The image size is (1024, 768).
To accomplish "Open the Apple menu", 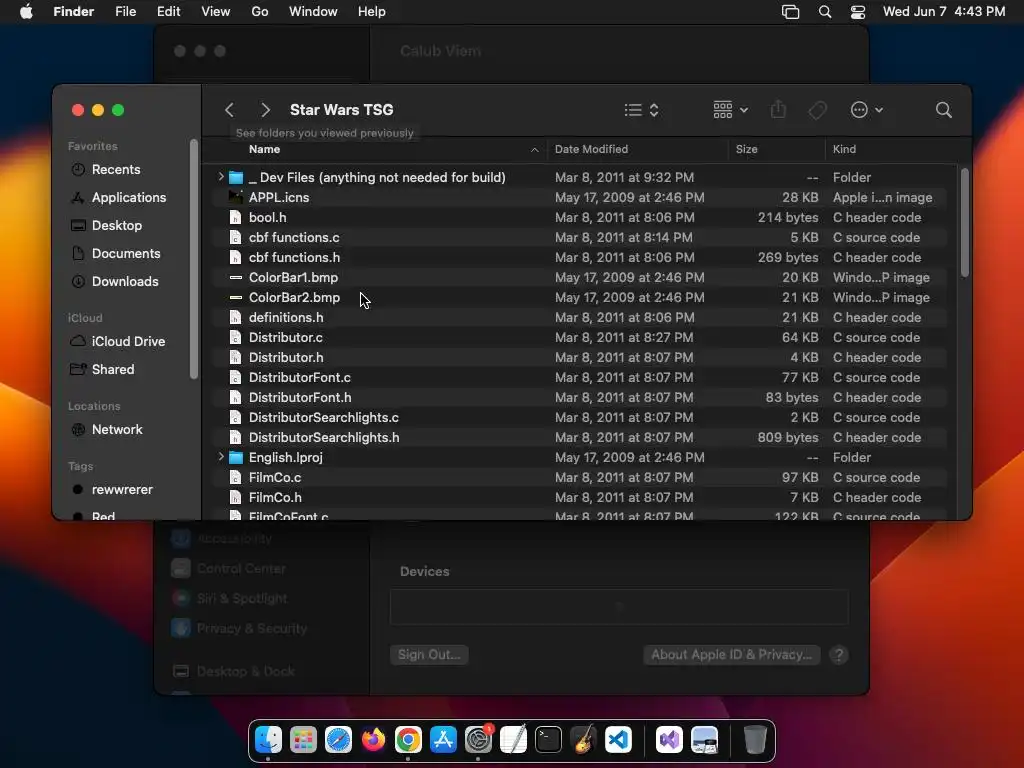I will click(26, 12).
